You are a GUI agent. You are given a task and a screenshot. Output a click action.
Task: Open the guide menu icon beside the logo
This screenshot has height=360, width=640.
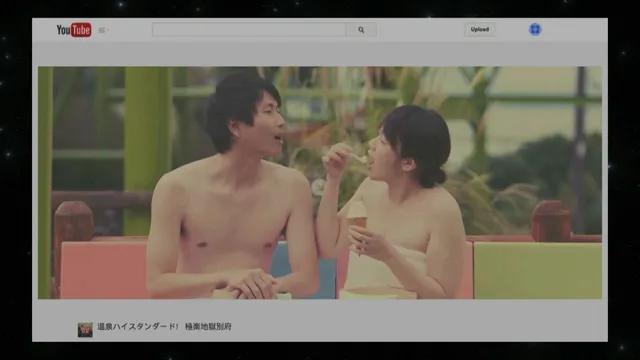(102, 30)
